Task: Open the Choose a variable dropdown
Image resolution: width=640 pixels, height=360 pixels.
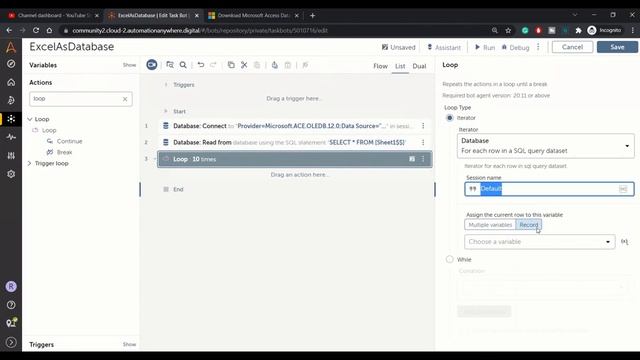Action: (x=540, y=242)
